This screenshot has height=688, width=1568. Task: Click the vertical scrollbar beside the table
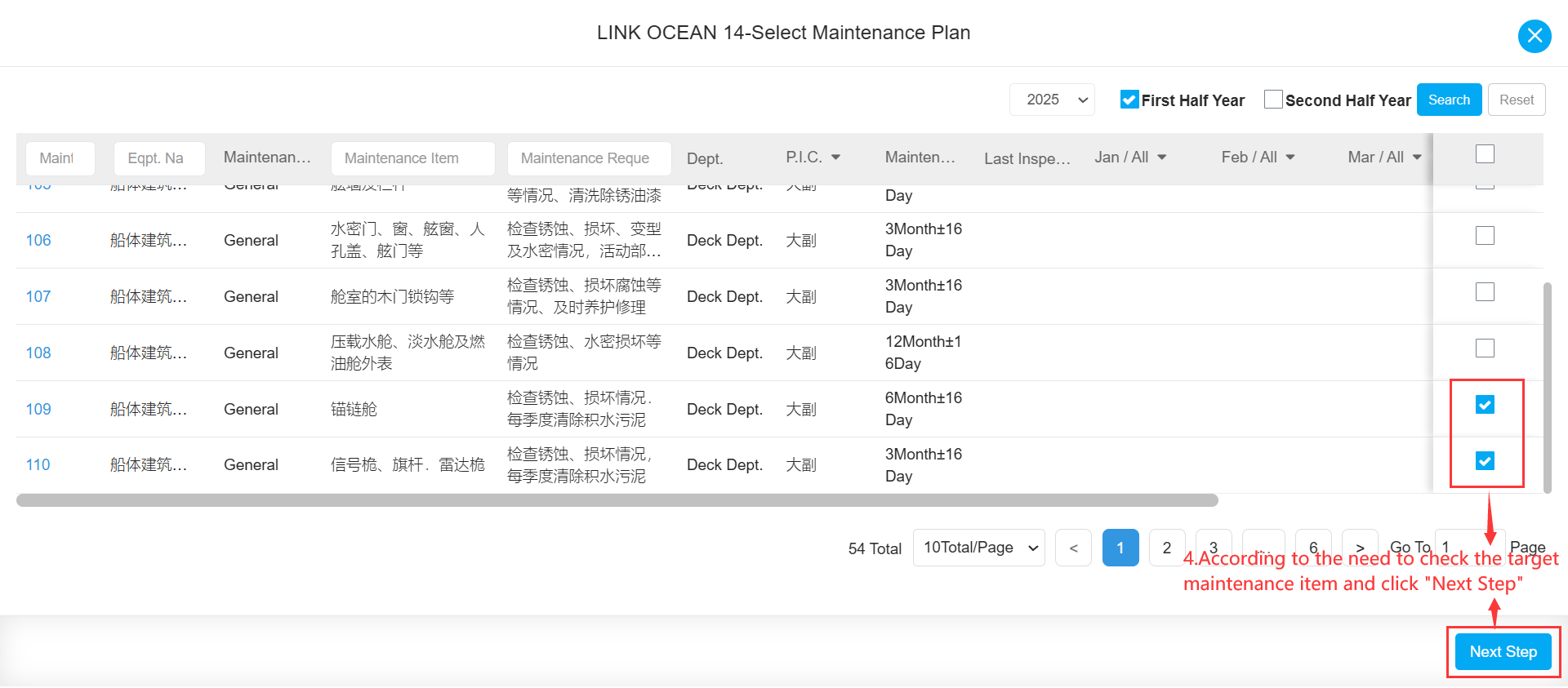tap(1548, 388)
